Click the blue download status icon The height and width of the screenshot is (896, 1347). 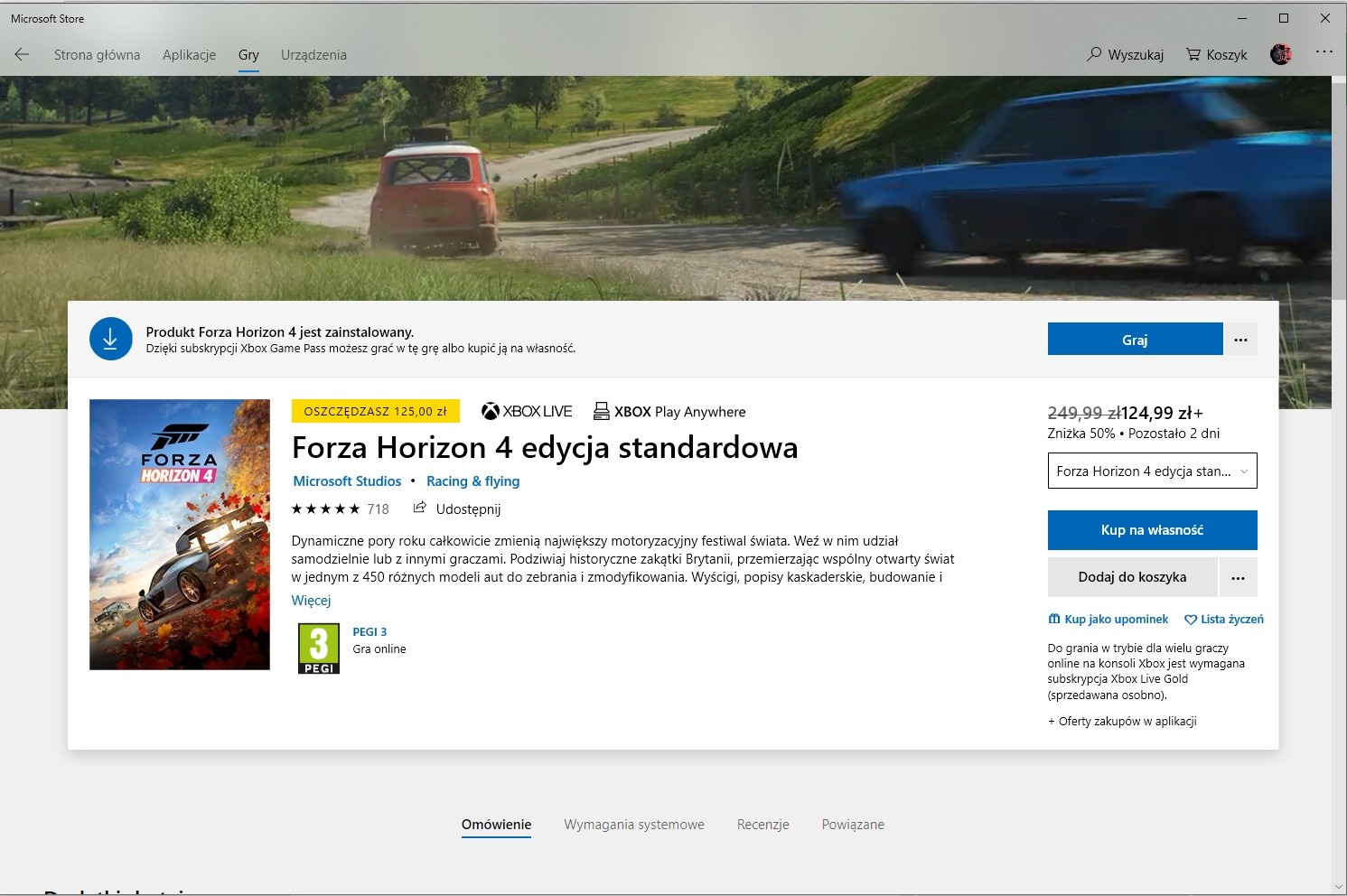click(x=110, y=339)
